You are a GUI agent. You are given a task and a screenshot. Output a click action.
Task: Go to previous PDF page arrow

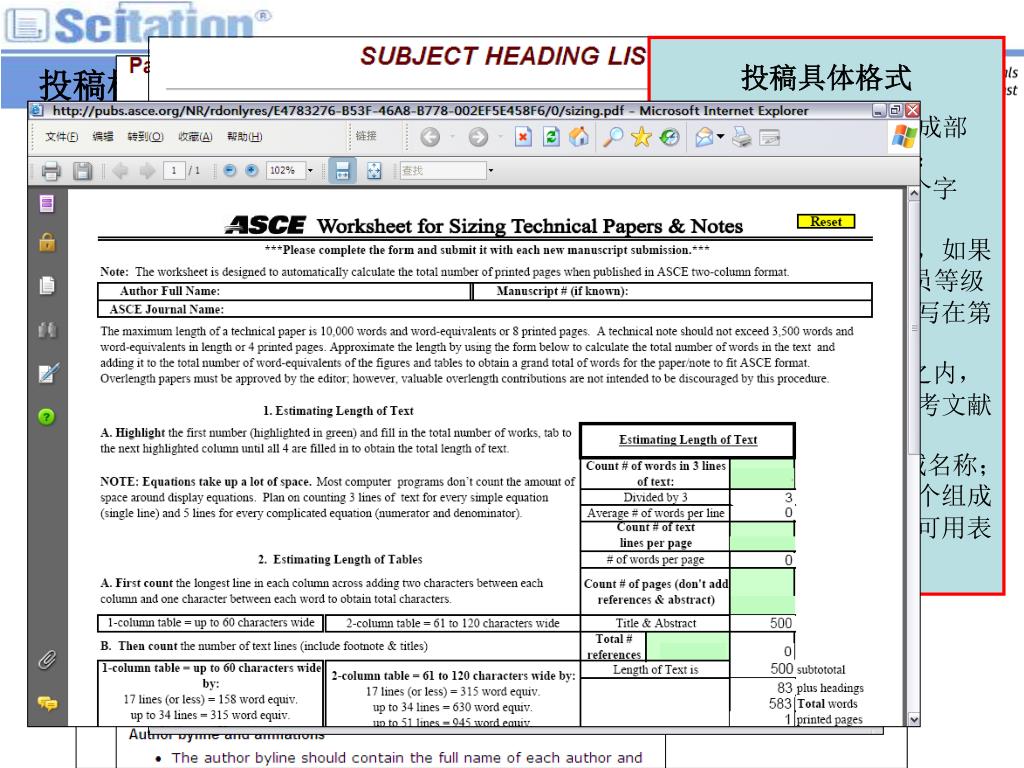pyautogui.click(x=120, y=171)
